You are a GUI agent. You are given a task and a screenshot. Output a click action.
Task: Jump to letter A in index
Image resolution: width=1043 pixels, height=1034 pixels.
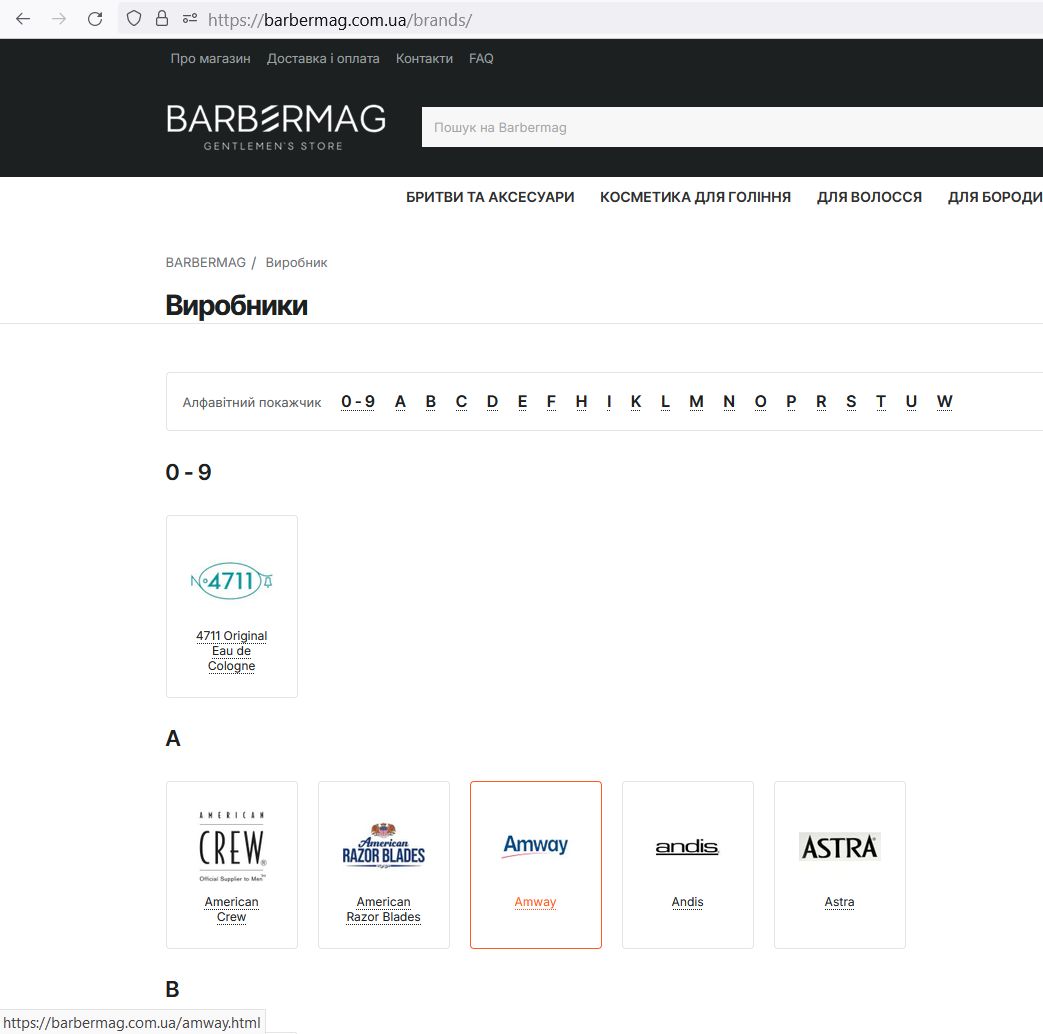(400, 401)
